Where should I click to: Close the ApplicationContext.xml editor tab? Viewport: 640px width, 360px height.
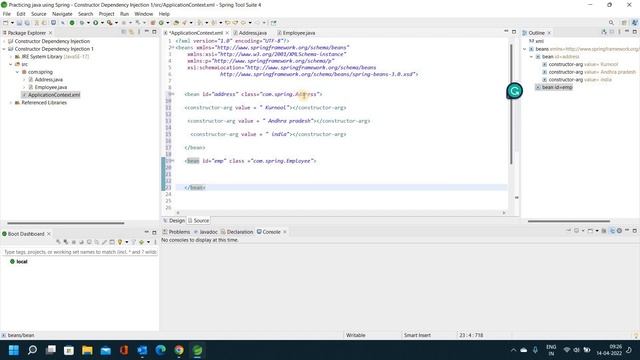227,33
